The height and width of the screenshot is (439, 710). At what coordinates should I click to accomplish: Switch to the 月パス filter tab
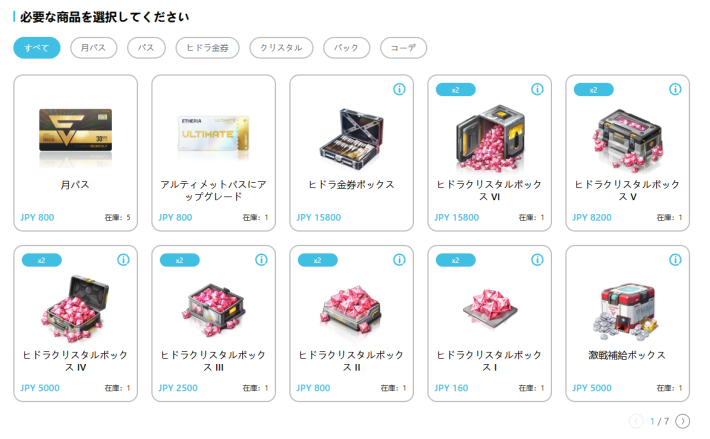tap(93, 48)
